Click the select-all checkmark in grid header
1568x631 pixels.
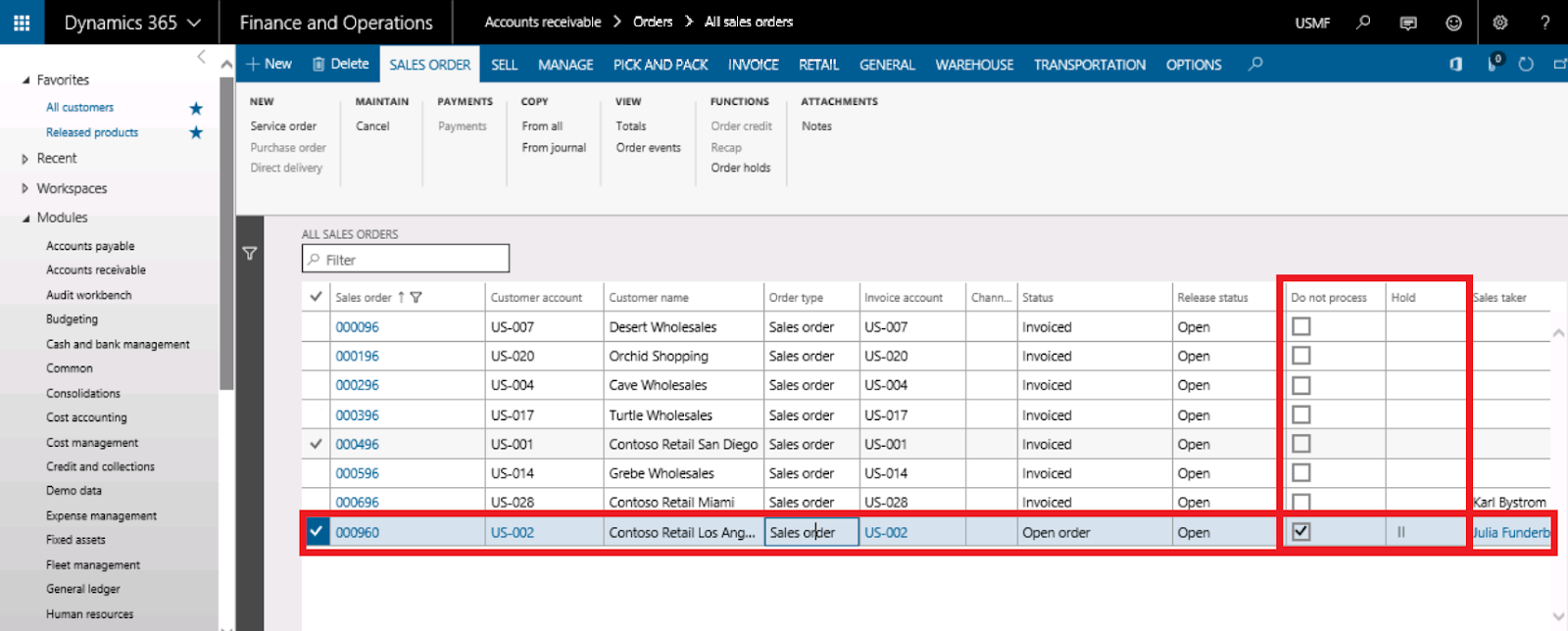coord(316,296)
